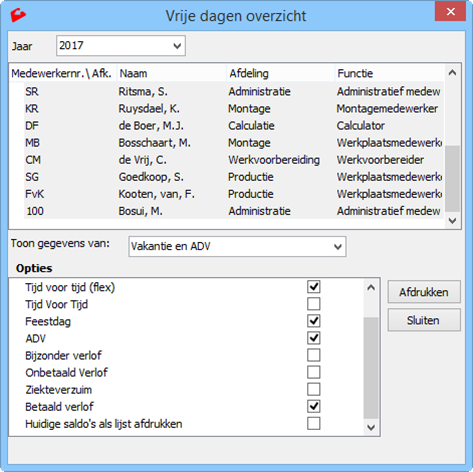Sort by the Naam column header
This screenshot has height=472, width=473.
(171, 73)
